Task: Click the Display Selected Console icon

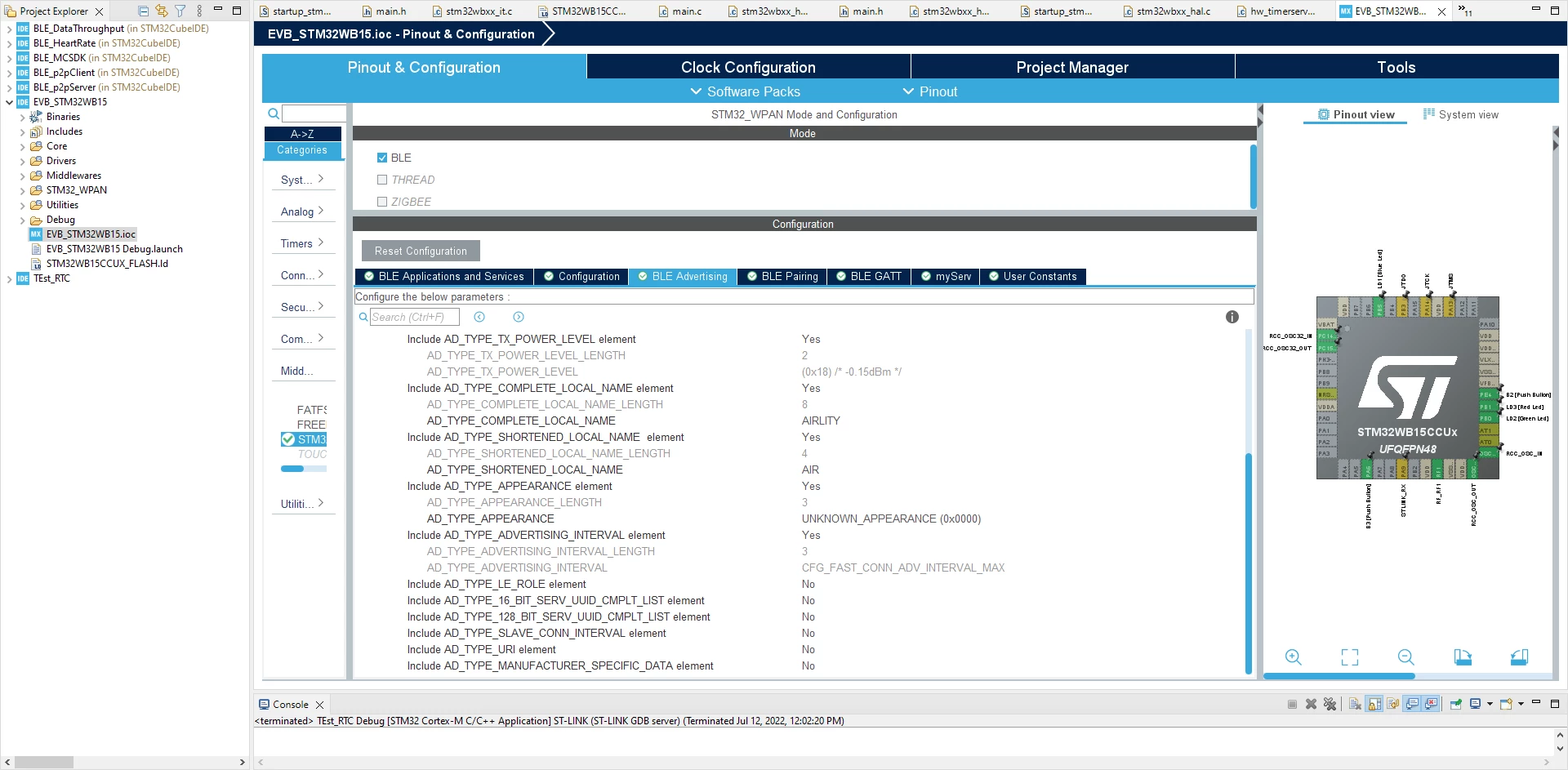Action: pos(1476,704)
